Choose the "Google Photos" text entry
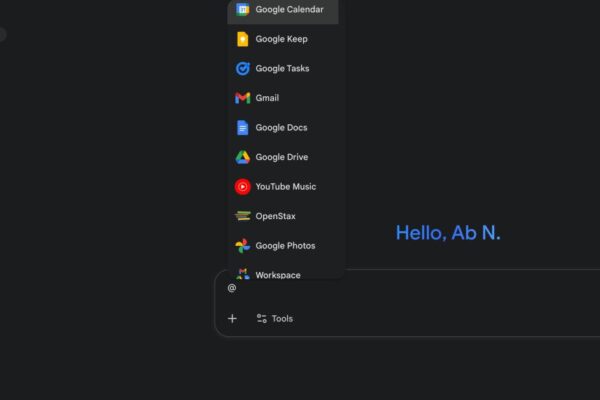Screen dimensions: 600x400 [x=285, y=246]
